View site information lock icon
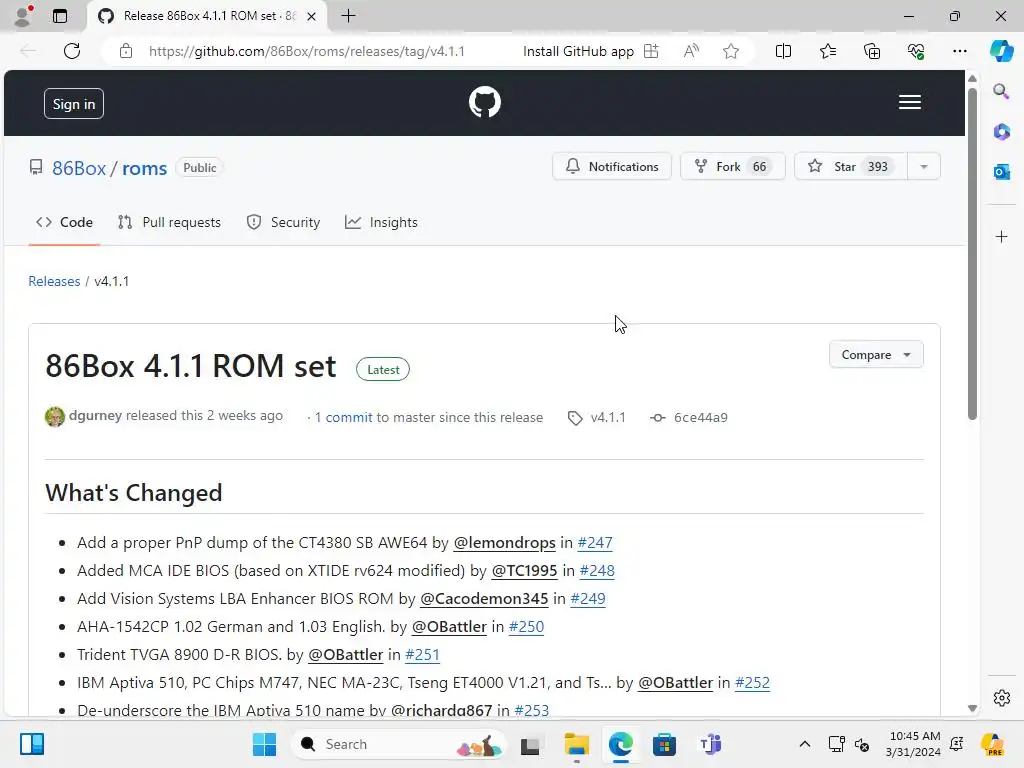 coord(126,51)
